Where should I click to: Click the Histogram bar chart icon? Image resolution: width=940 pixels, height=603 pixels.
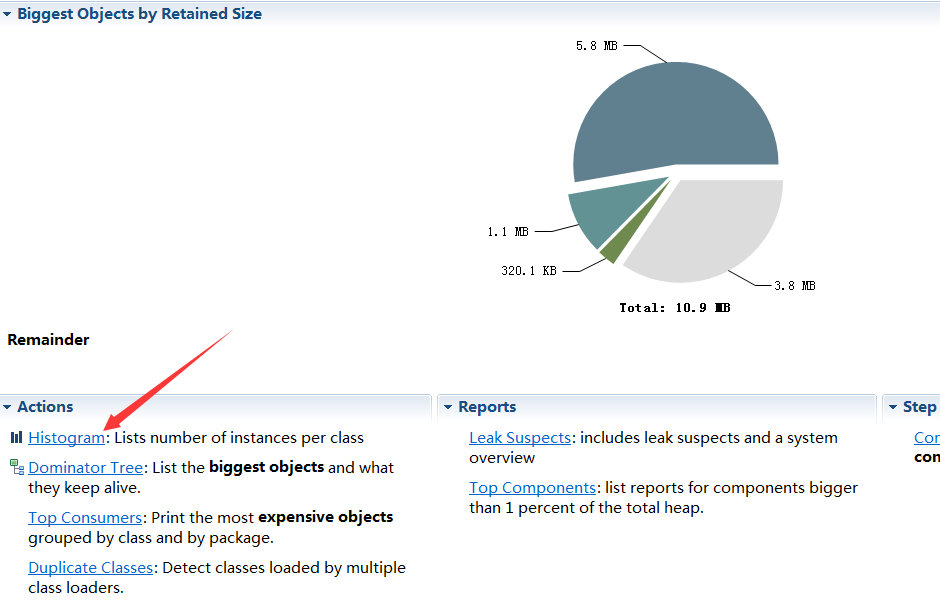point(16,438)
